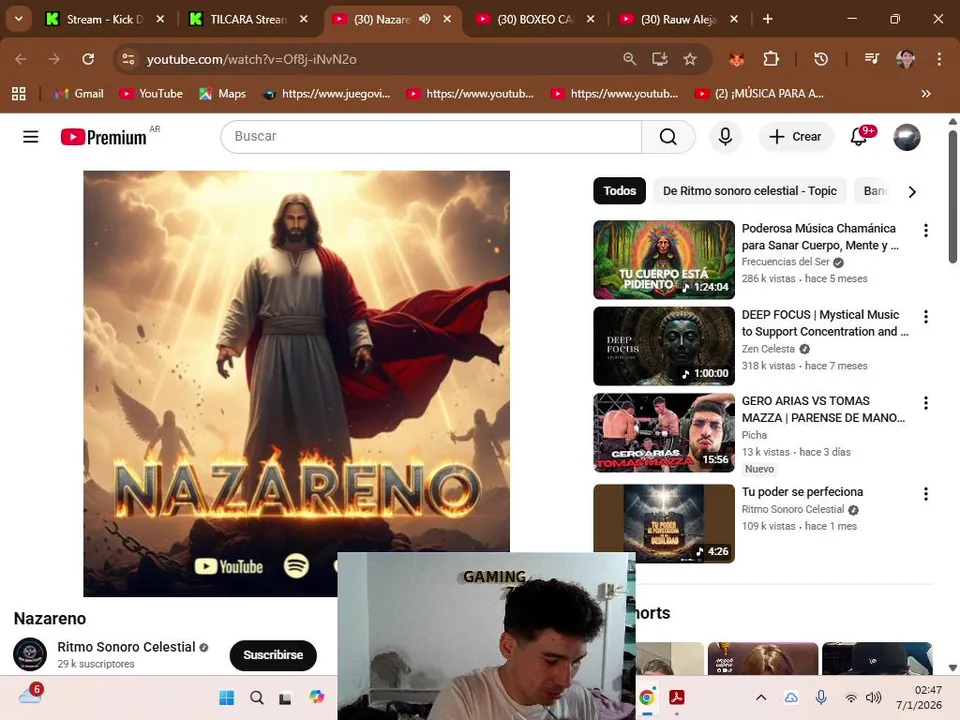Close the TILCARA Stream tab
960x720 pixels.
[303, 19]
